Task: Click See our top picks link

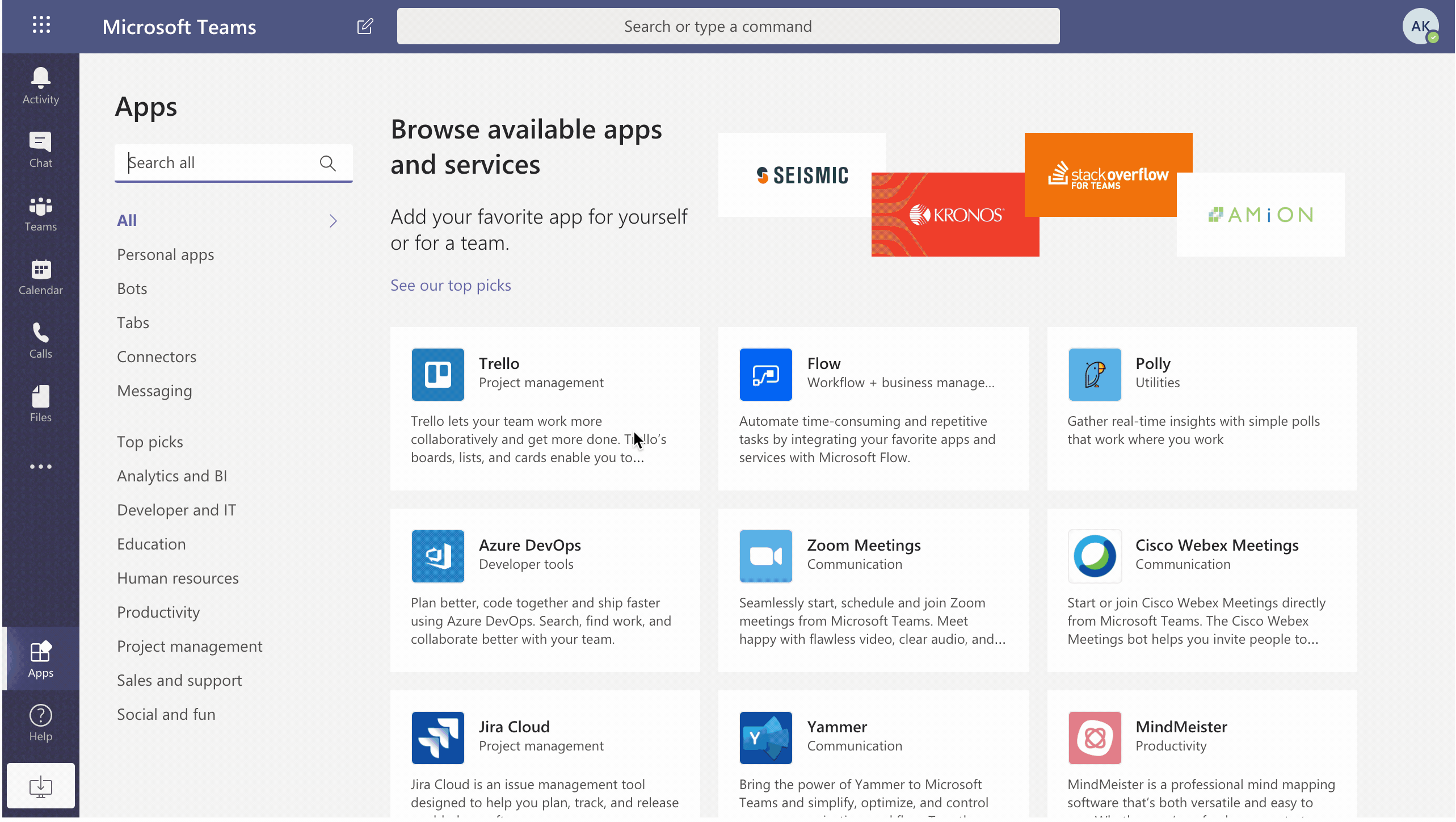Action: pos(451,286)
